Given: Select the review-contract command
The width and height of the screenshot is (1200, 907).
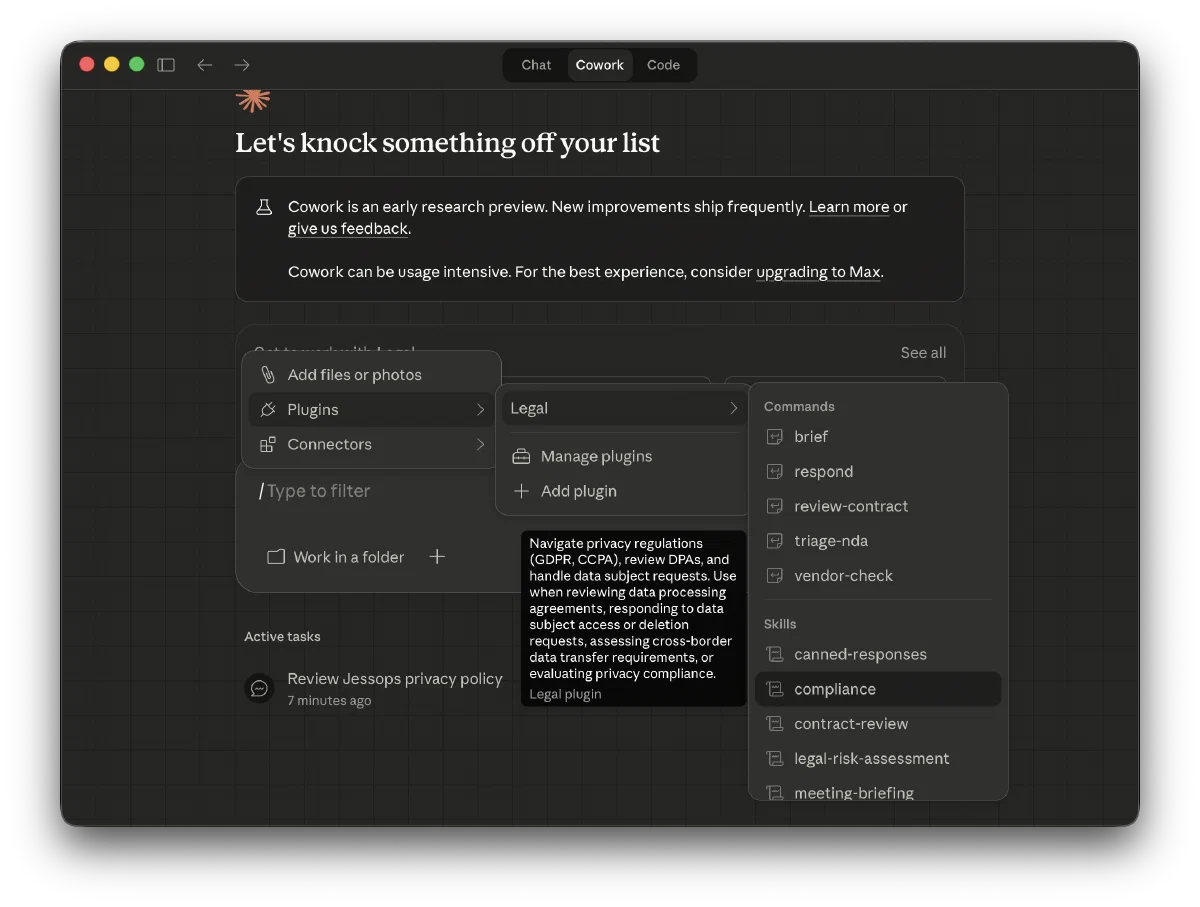Looking at the screenshot, I should [x=850, y=506].
